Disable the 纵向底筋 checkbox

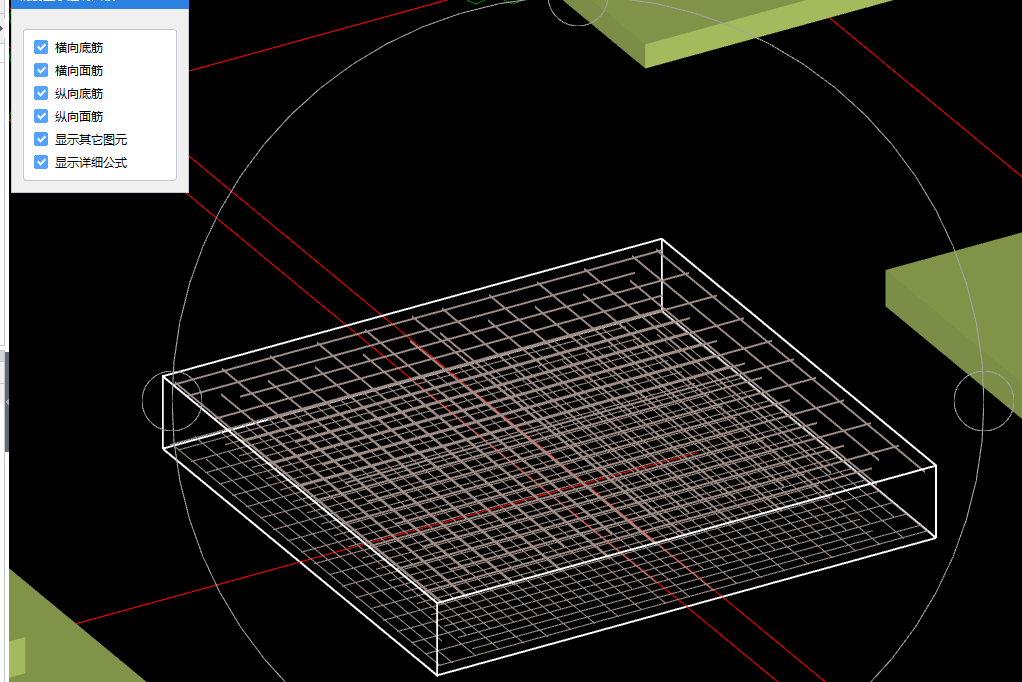[x=41, y=93]
